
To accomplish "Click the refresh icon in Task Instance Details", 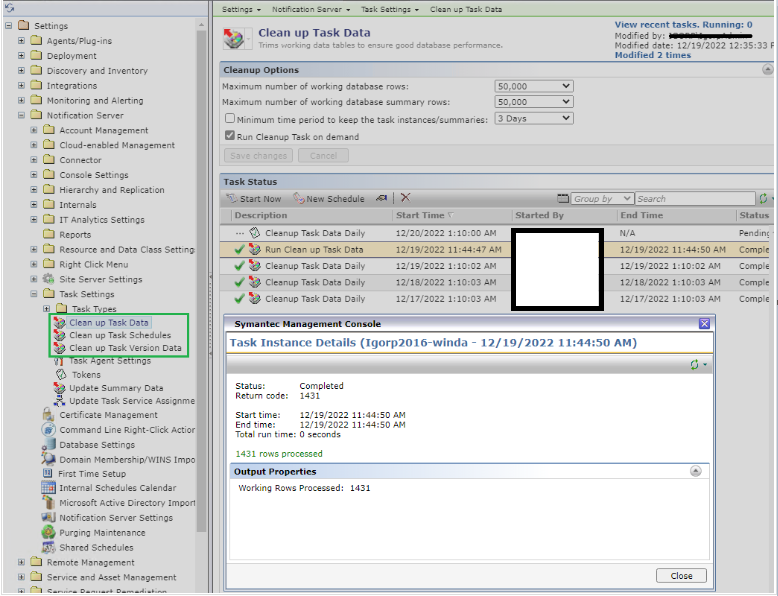I will point(695,365).
